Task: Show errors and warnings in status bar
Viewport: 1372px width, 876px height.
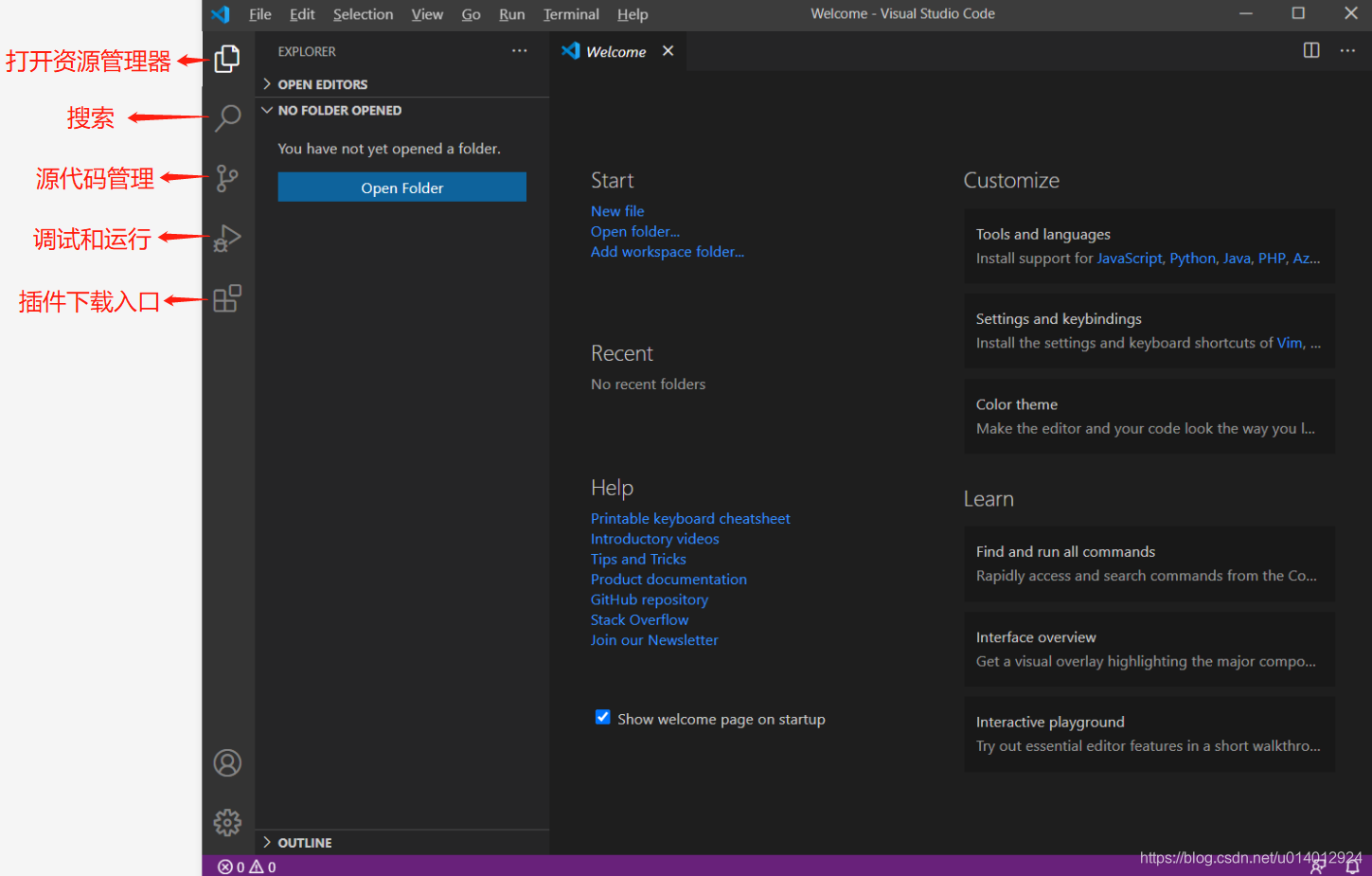Action: [x=246, y=867]
